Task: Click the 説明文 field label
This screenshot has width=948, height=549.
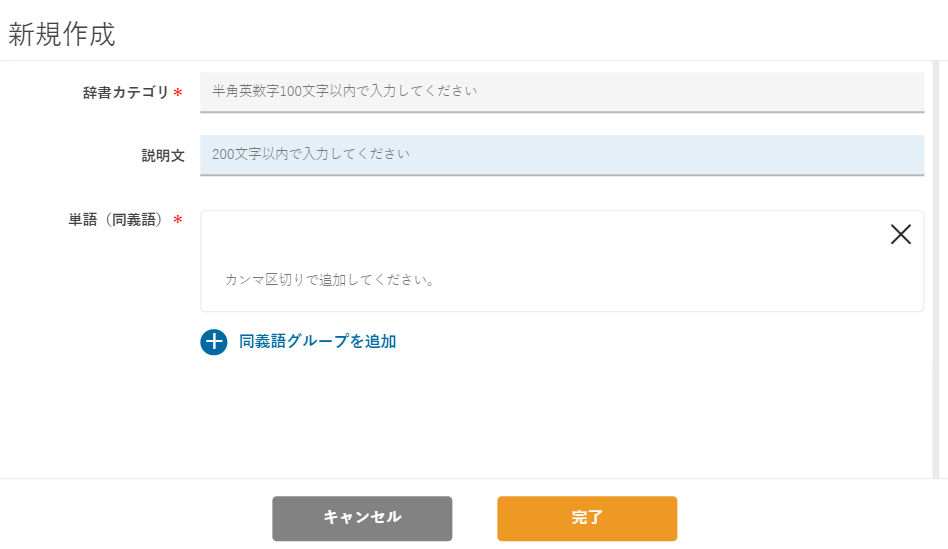Action: click(x=163, y=155)
